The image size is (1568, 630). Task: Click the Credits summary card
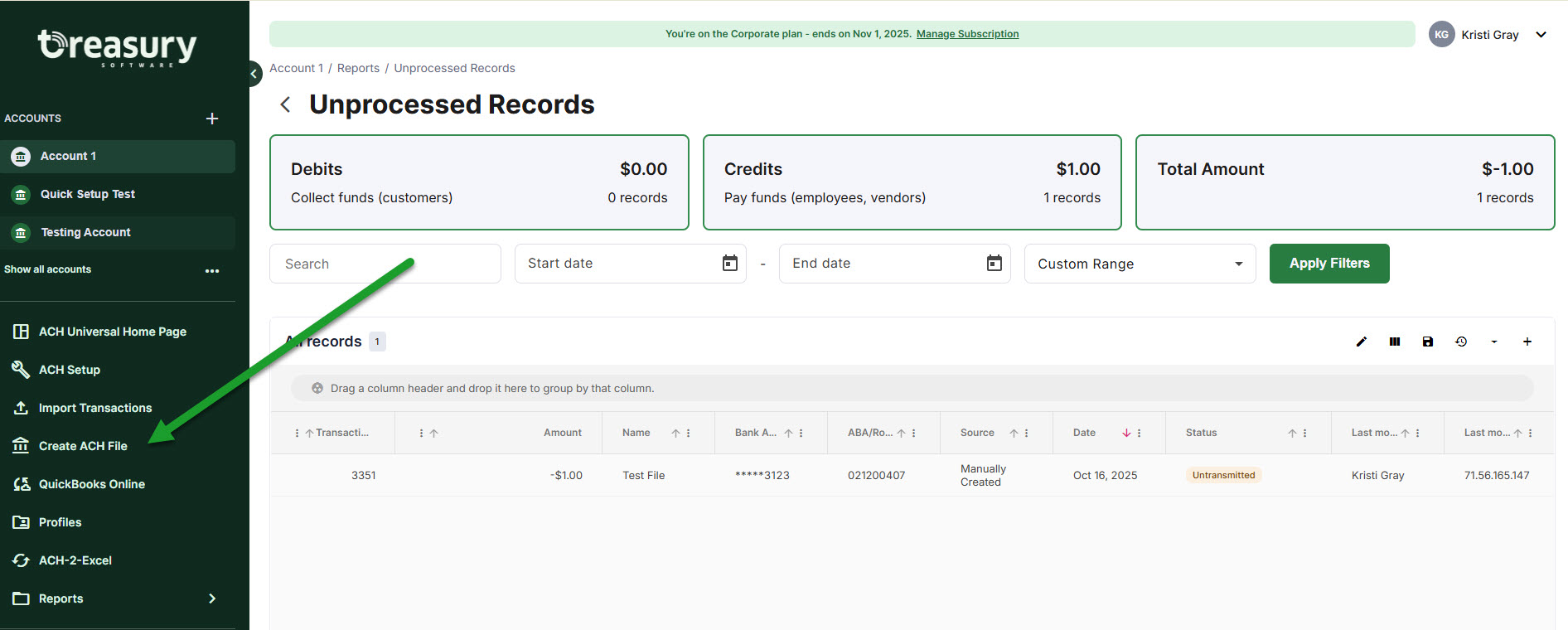[x=912, y=182]
